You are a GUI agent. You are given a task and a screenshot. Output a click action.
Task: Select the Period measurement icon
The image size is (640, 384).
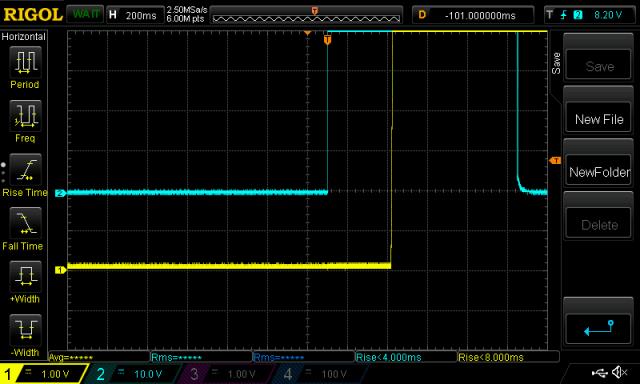point(25,62)
